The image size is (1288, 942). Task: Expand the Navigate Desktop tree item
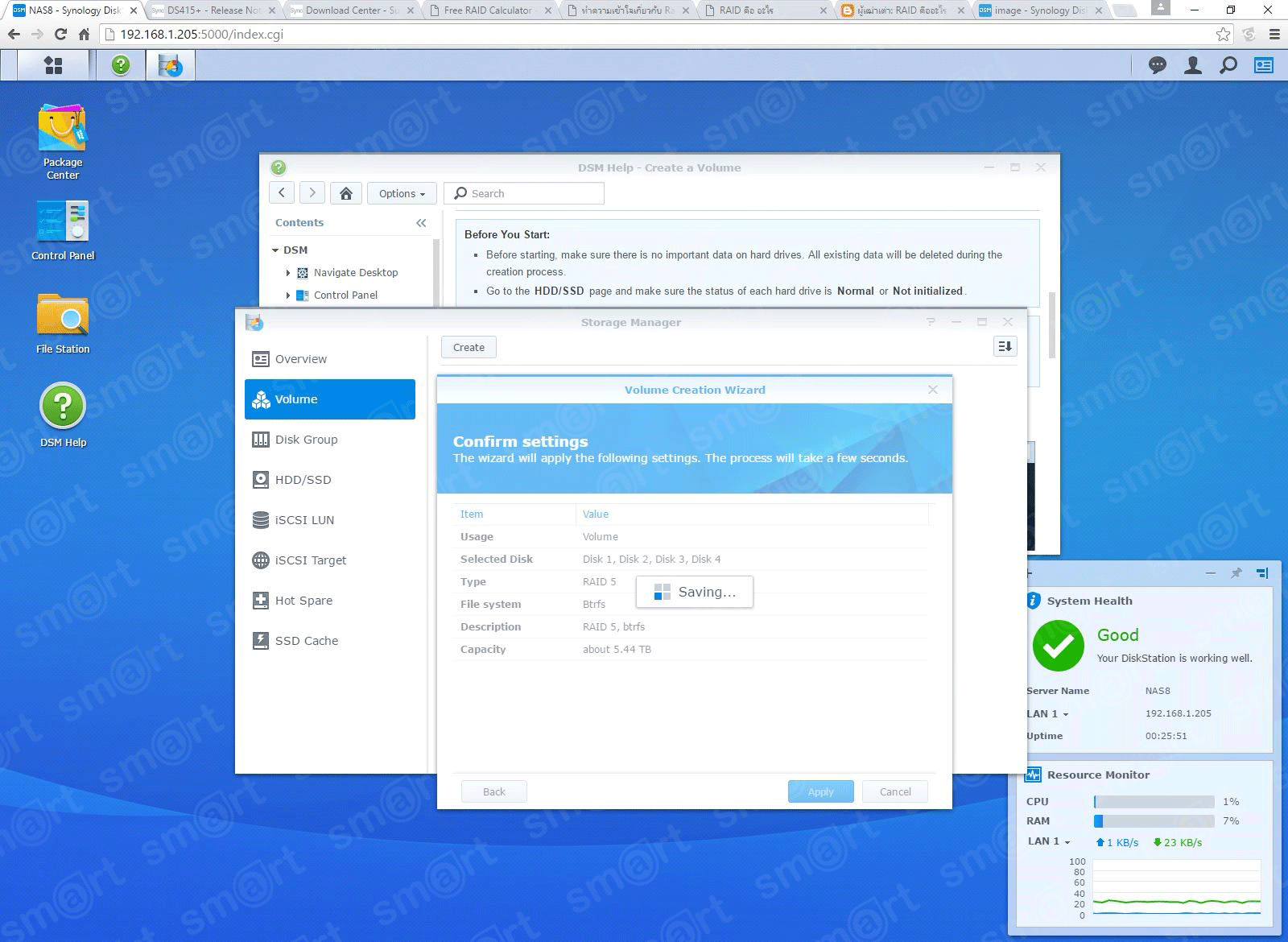287,273
